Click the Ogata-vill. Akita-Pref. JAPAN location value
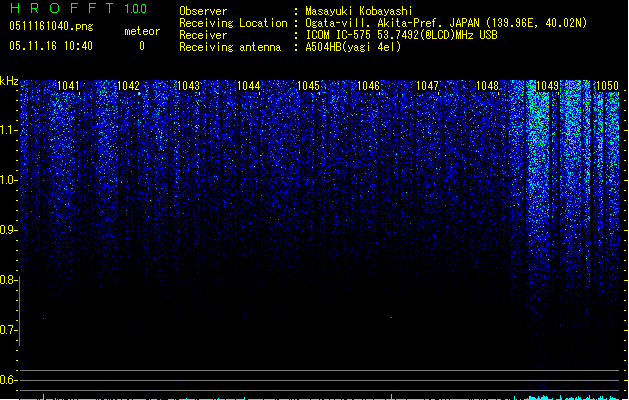Image resolution: width=629 pixels, height=400 pixels. click(446, 23)
